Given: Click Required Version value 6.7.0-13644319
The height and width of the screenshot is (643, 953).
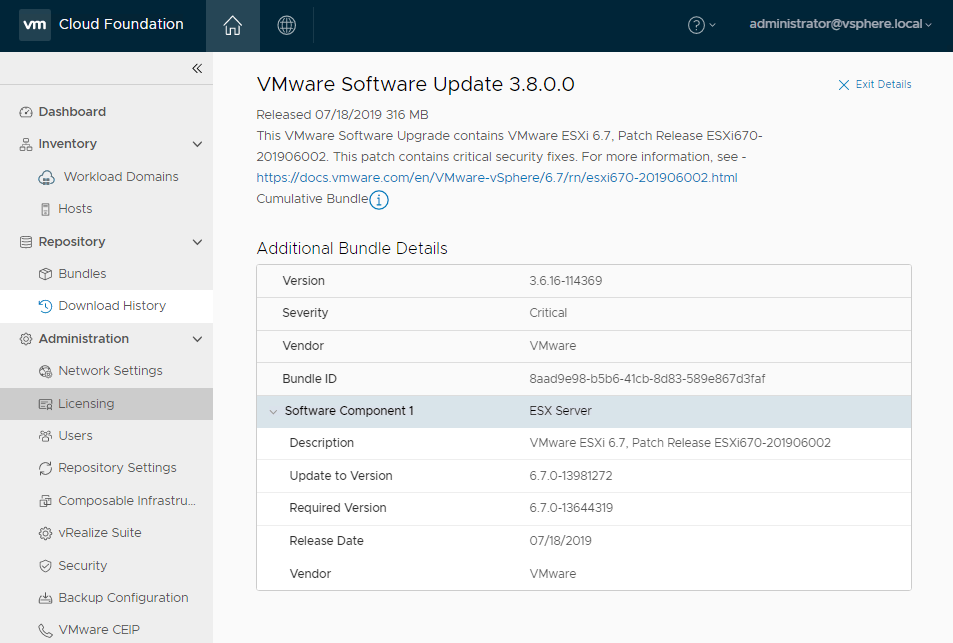Looking at the screenshot, I should click(x=571, y=508).
